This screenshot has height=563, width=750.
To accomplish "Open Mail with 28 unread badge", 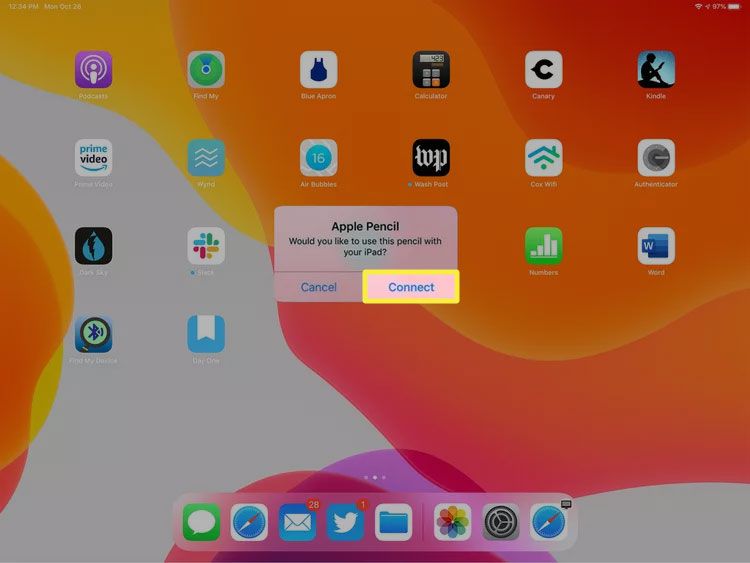I will (297, 522).
